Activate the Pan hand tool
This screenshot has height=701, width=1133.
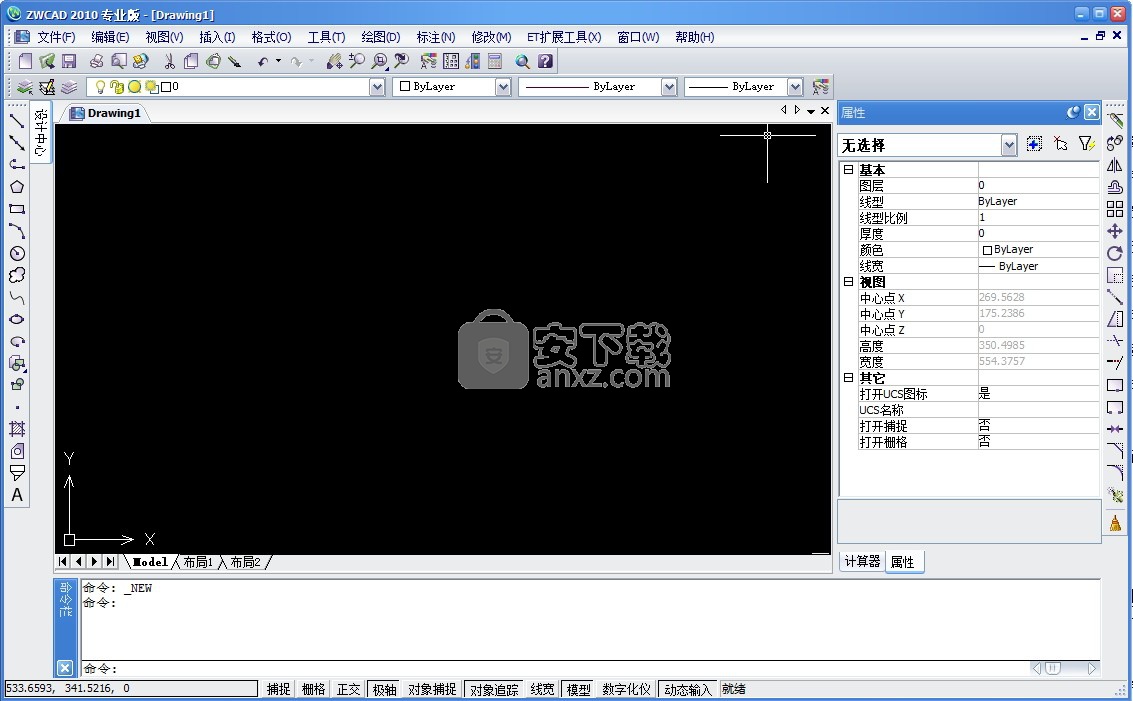(334, 61)
